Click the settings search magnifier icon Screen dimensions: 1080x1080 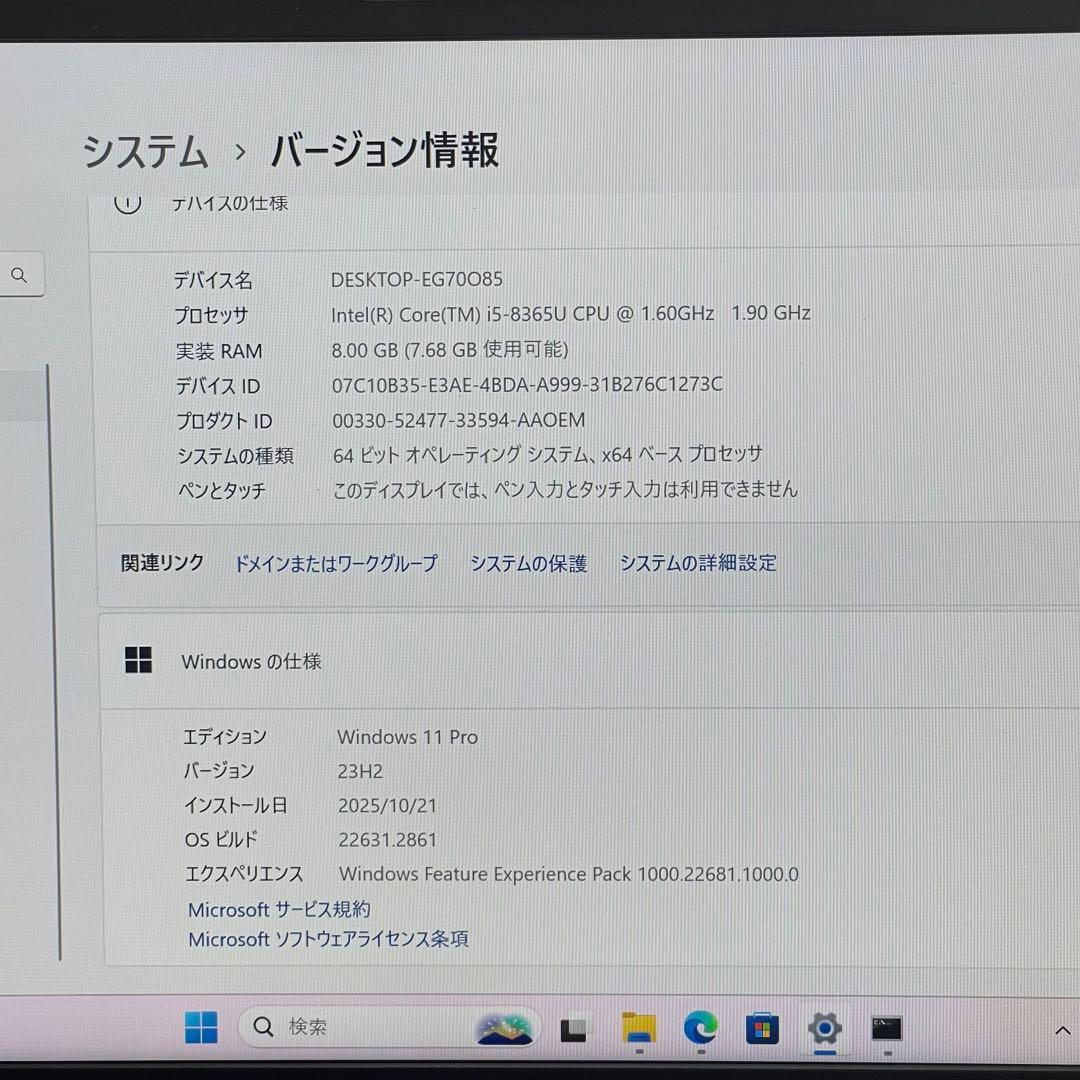coord(19,276)
